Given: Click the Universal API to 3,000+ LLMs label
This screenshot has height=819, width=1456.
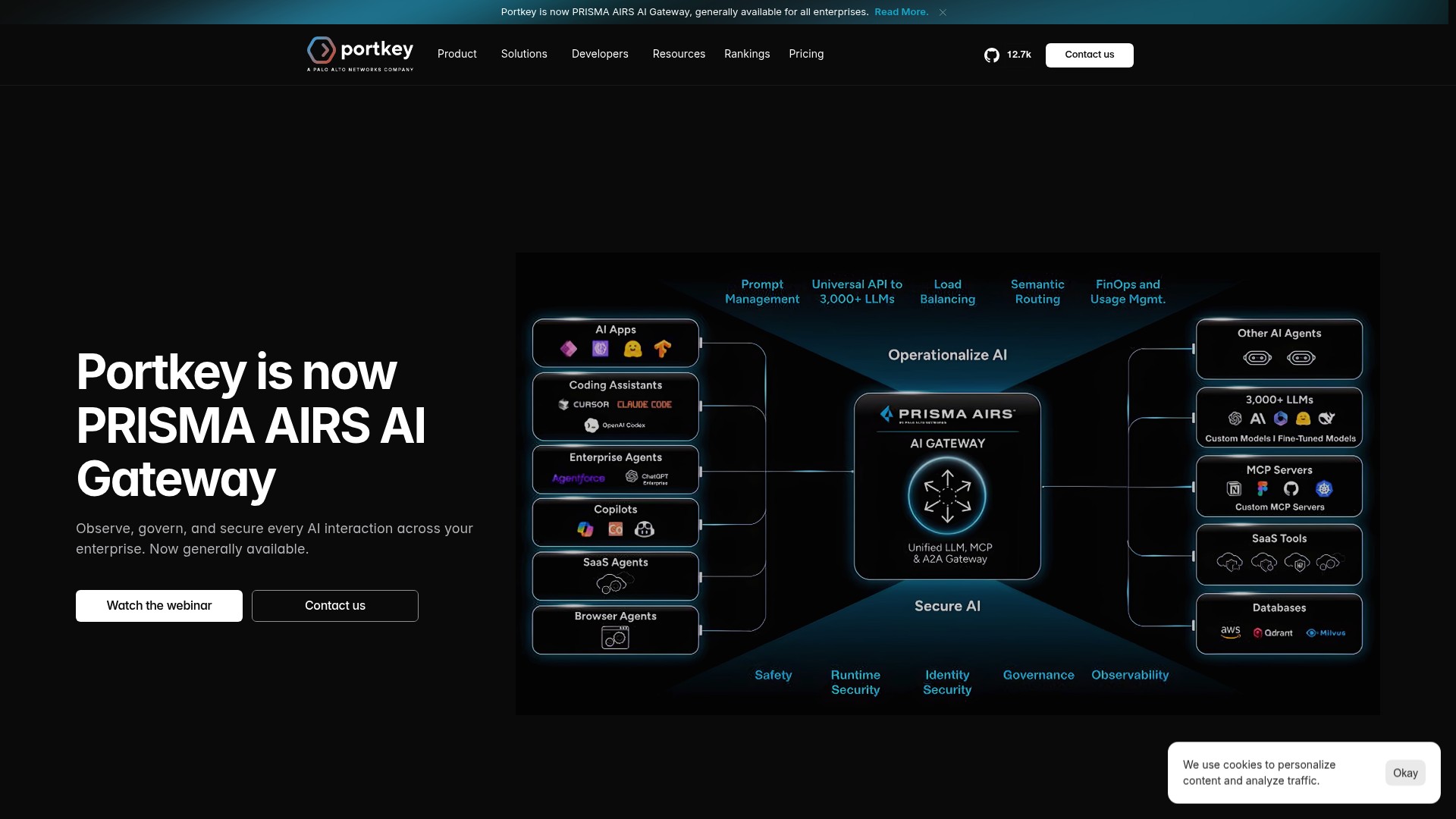Looking at the screenshot, I should (857, 291).
